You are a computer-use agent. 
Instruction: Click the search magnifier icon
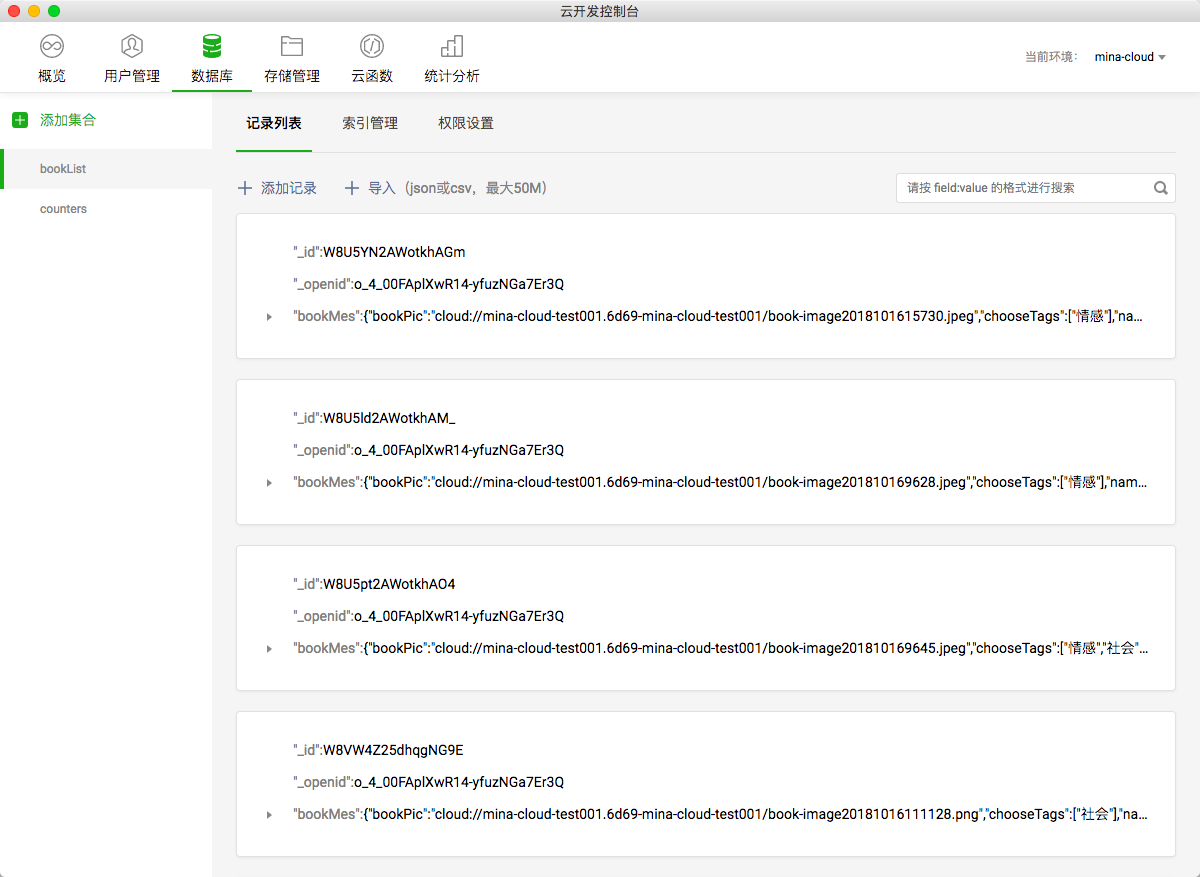click(1161, 188)
